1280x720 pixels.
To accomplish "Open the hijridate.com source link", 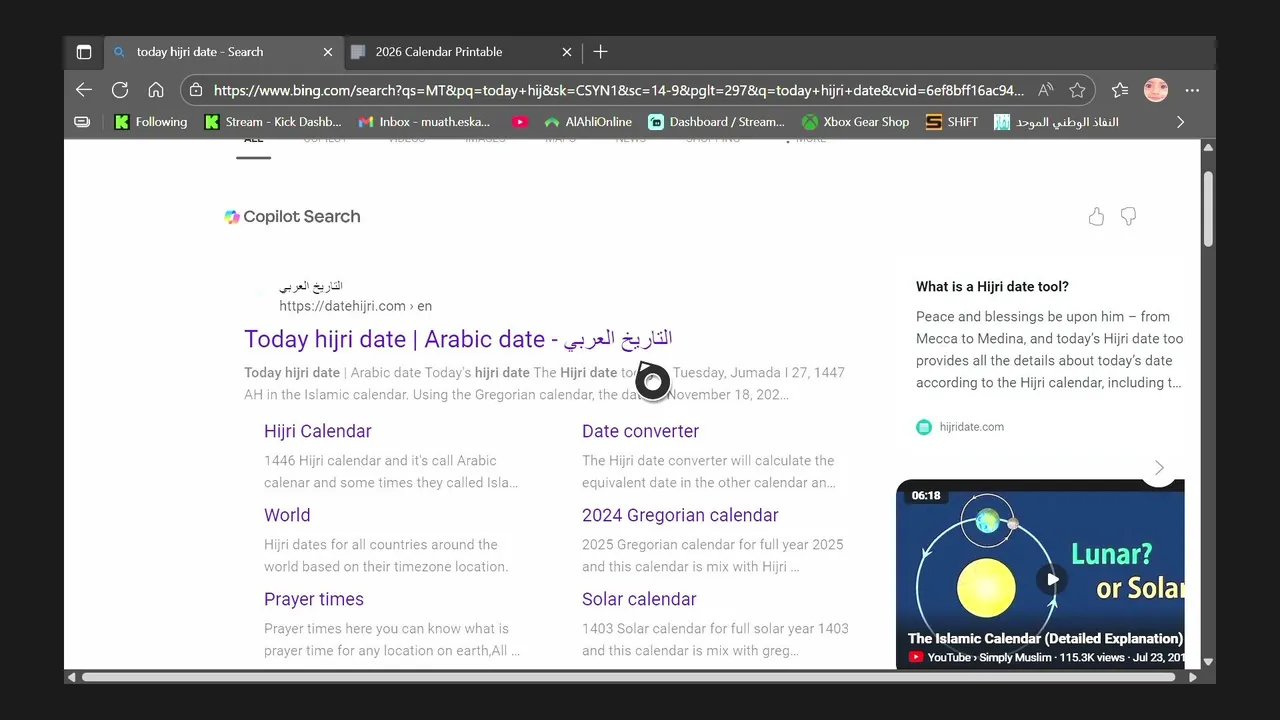I will tap(972, 427).
